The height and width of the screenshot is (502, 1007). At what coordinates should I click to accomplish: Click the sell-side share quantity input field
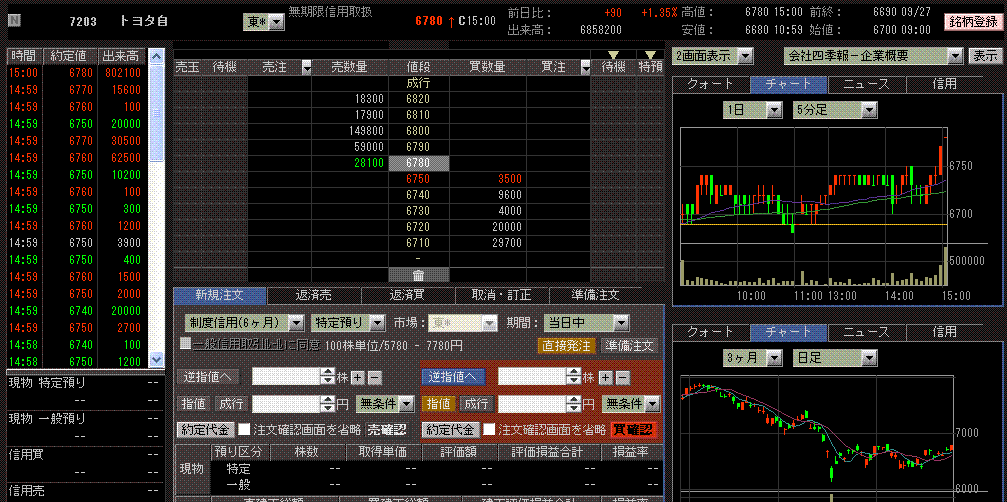coord(286,377)
